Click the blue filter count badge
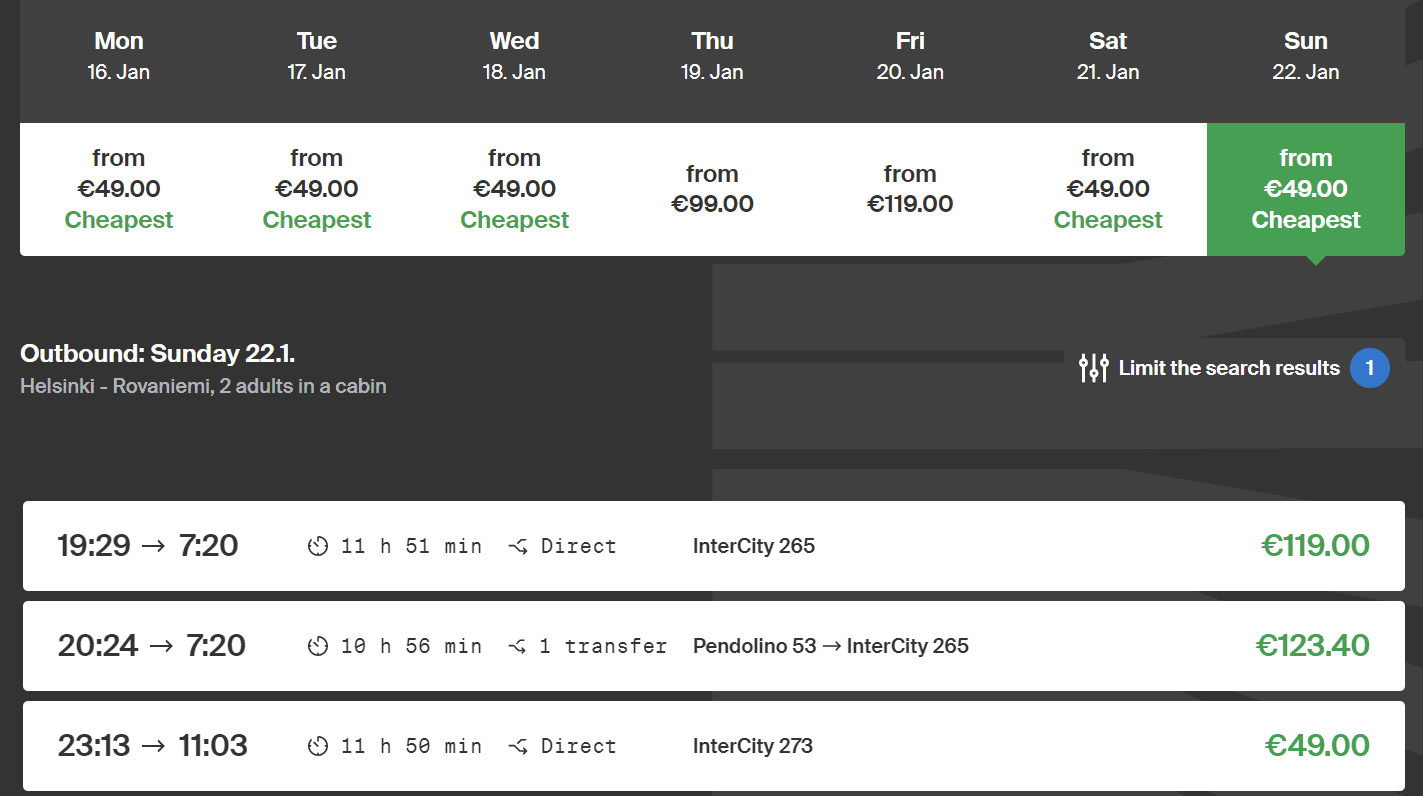 click(1369, 368)
